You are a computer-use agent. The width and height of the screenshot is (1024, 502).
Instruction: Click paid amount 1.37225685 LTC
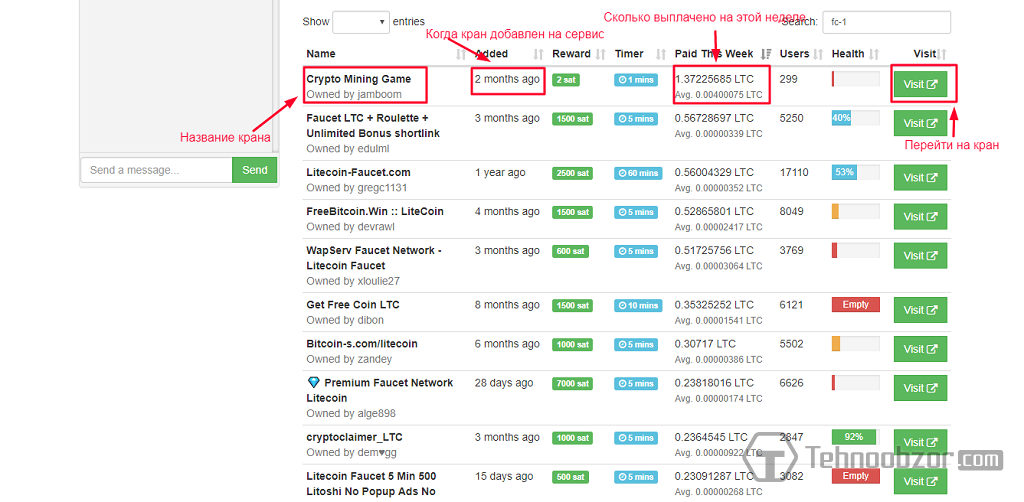(x=714, y=79)
